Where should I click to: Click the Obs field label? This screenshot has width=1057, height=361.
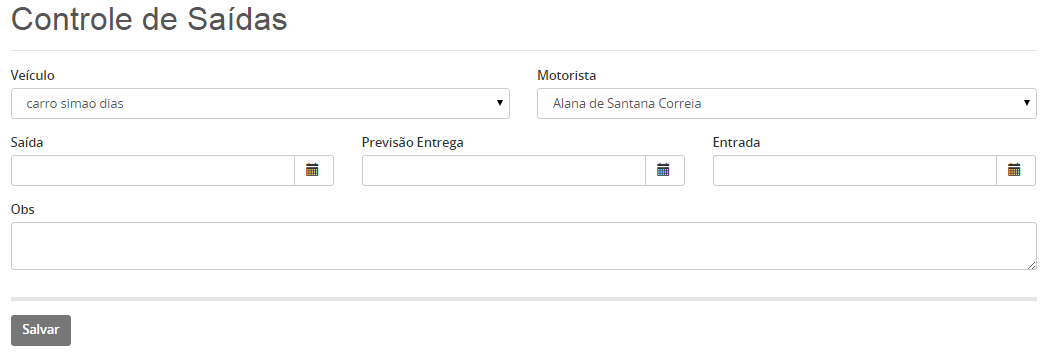coord(22,209)
